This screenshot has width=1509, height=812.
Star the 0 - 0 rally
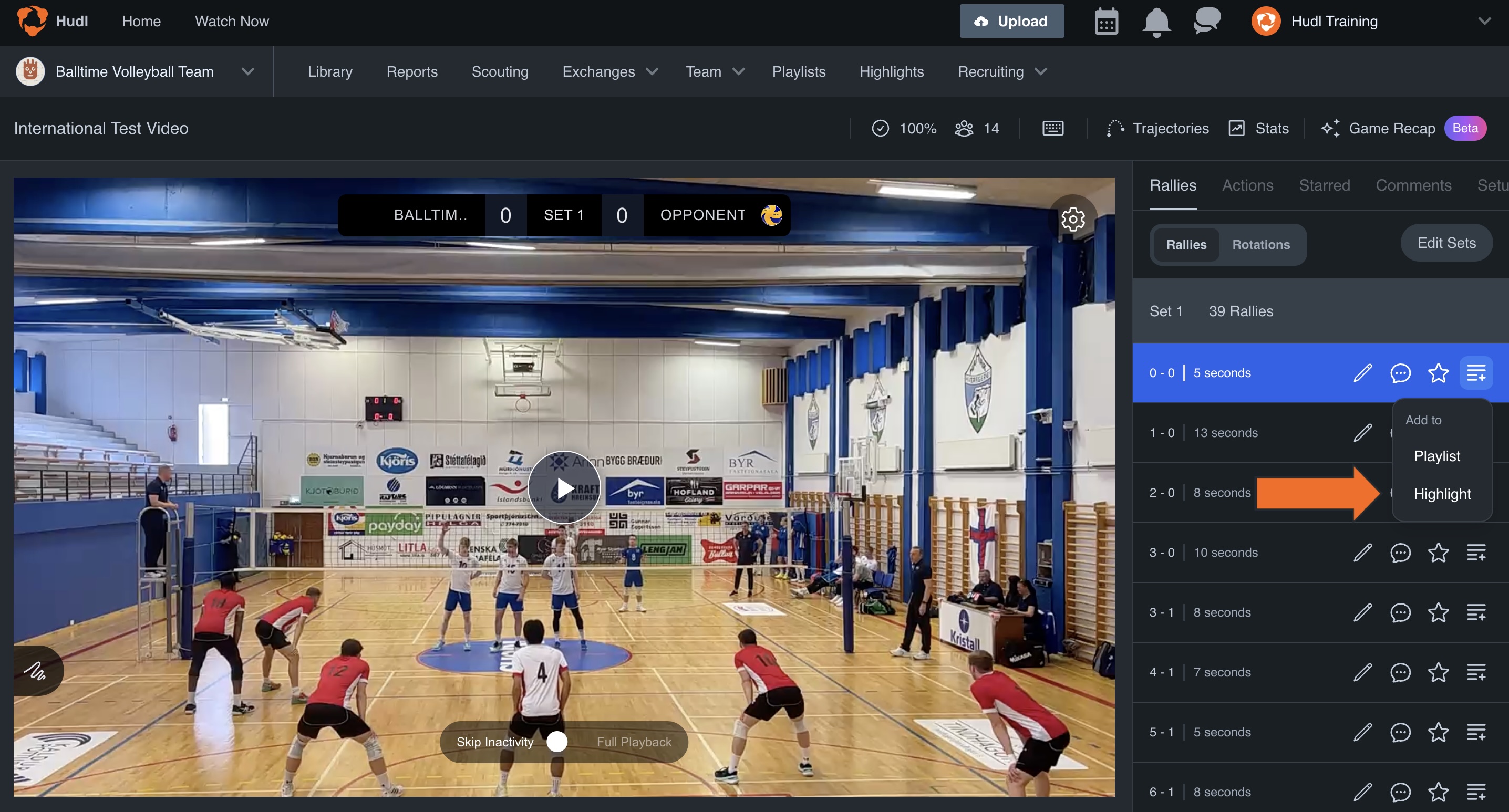[1438, 373]
